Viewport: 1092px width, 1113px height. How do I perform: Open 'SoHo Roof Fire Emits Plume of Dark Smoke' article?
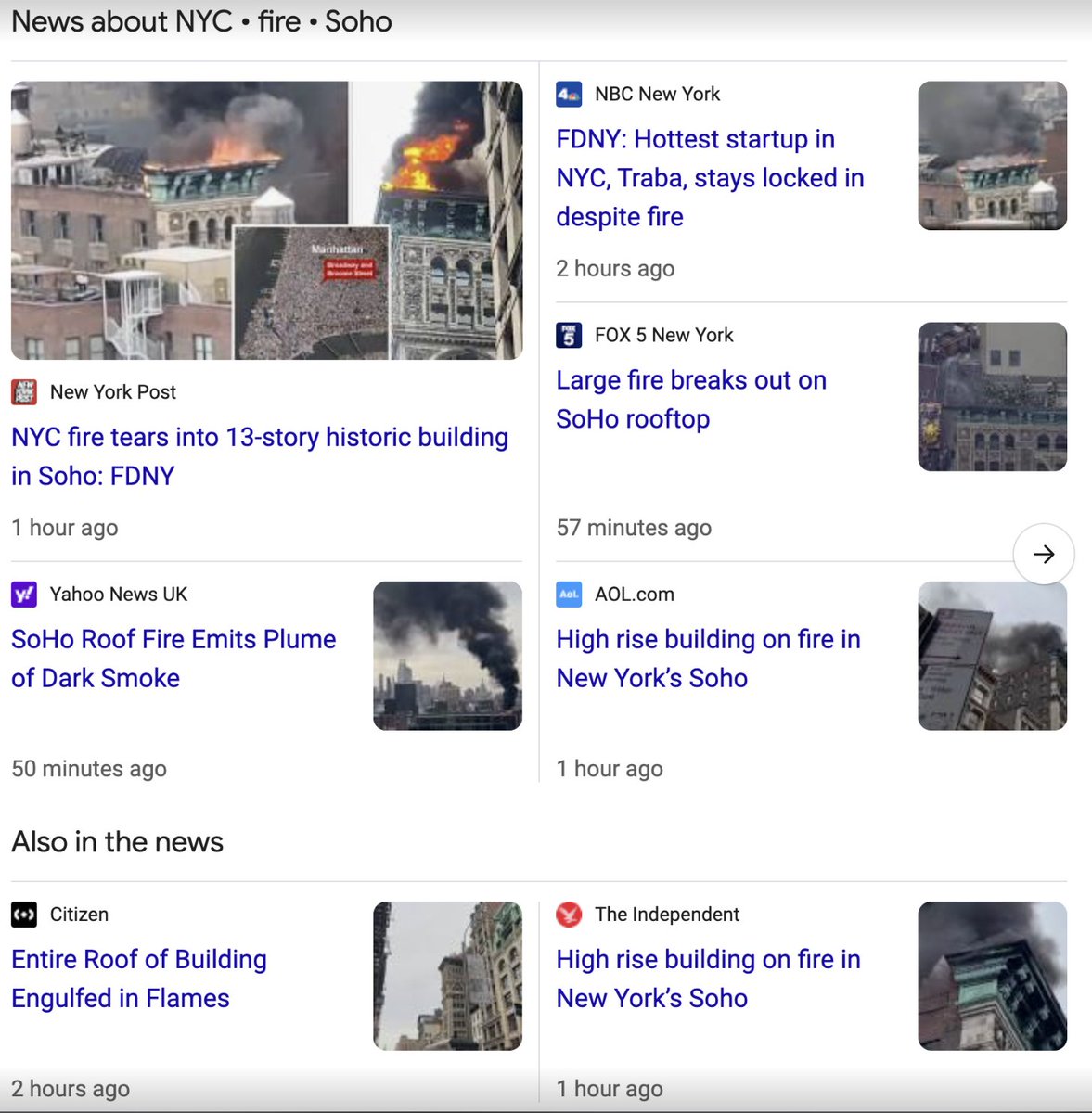(173, 659)
